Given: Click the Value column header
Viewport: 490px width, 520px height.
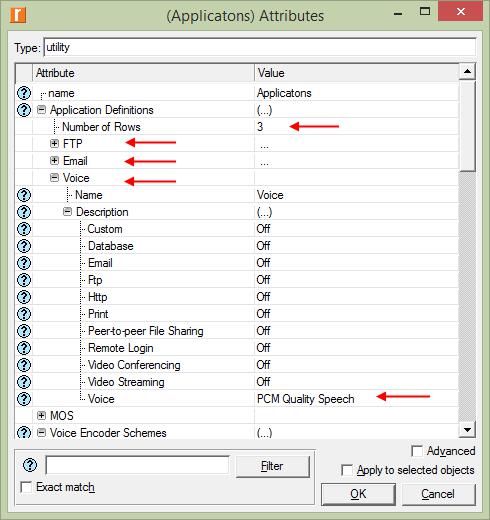Looking at the screenshot, I should [357, 73].
